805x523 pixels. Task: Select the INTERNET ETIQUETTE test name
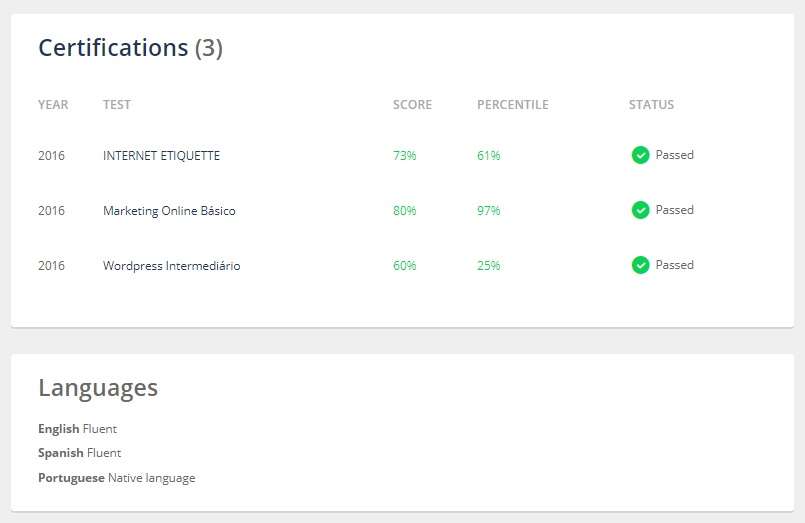coord(161,156)
